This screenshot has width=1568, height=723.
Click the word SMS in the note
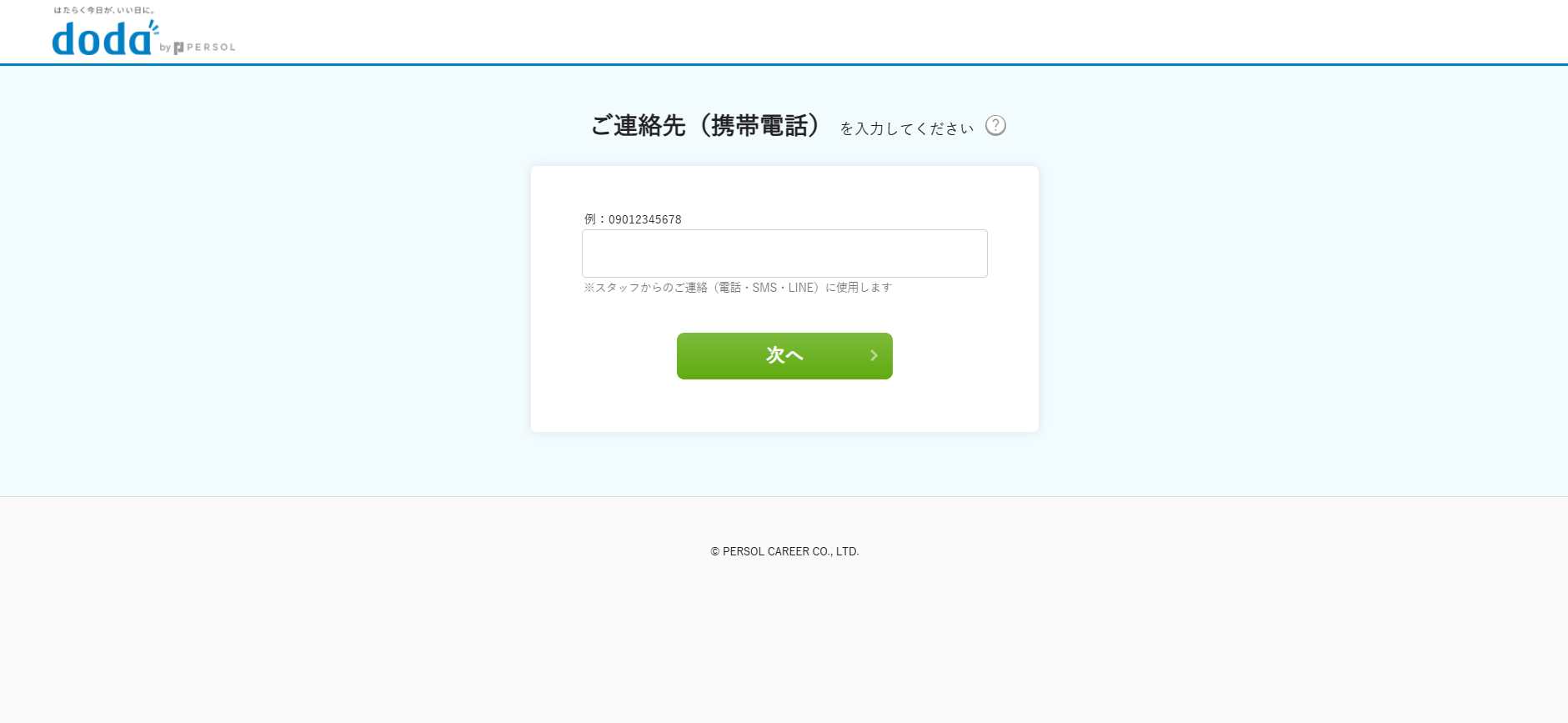click(764, 288)
